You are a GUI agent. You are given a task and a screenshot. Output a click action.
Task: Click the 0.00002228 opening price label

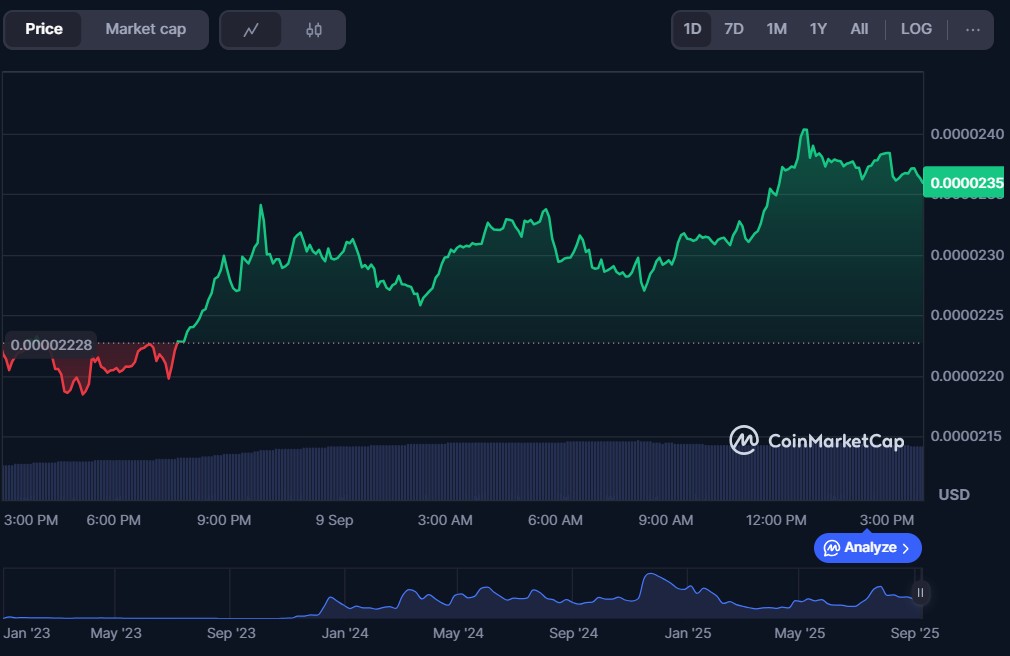coord(50,345)
